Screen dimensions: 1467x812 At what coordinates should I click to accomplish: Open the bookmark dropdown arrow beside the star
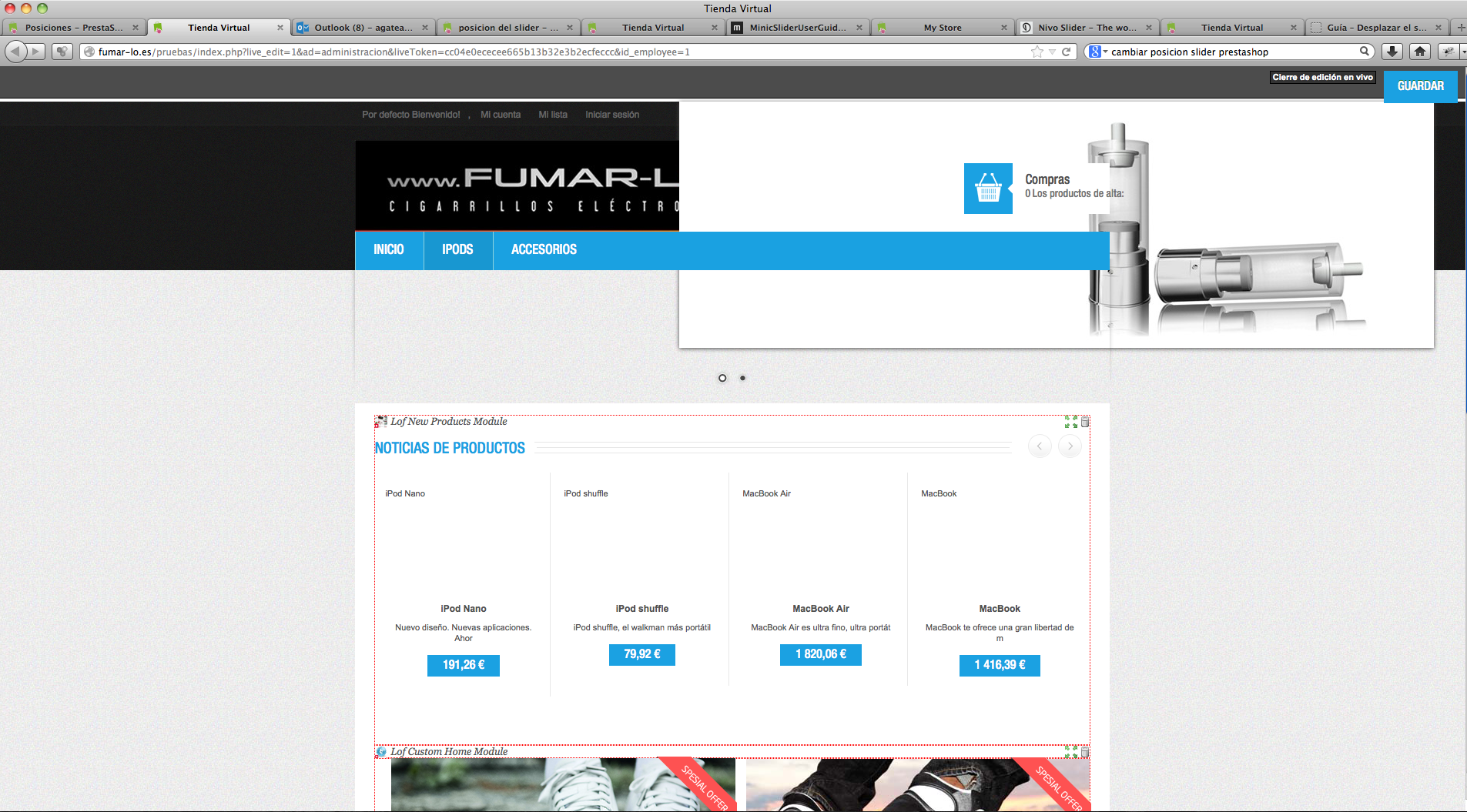coord(1052,52)
